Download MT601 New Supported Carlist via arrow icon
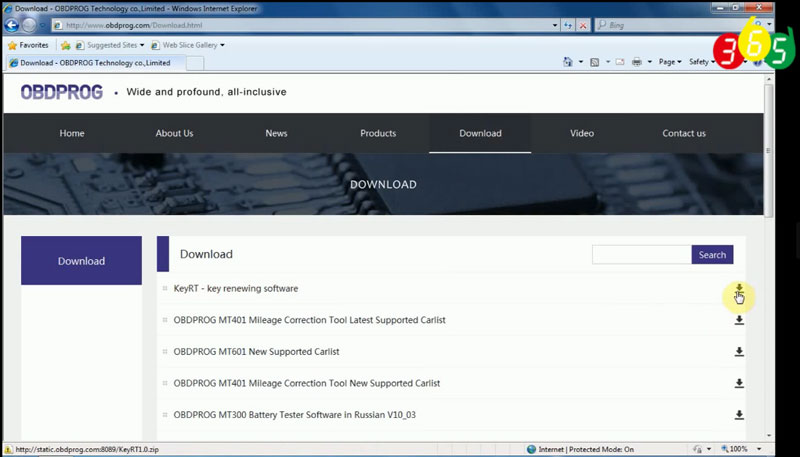Image resolution: width=800 pixels, height=457 pixels. tap(739, 352)
